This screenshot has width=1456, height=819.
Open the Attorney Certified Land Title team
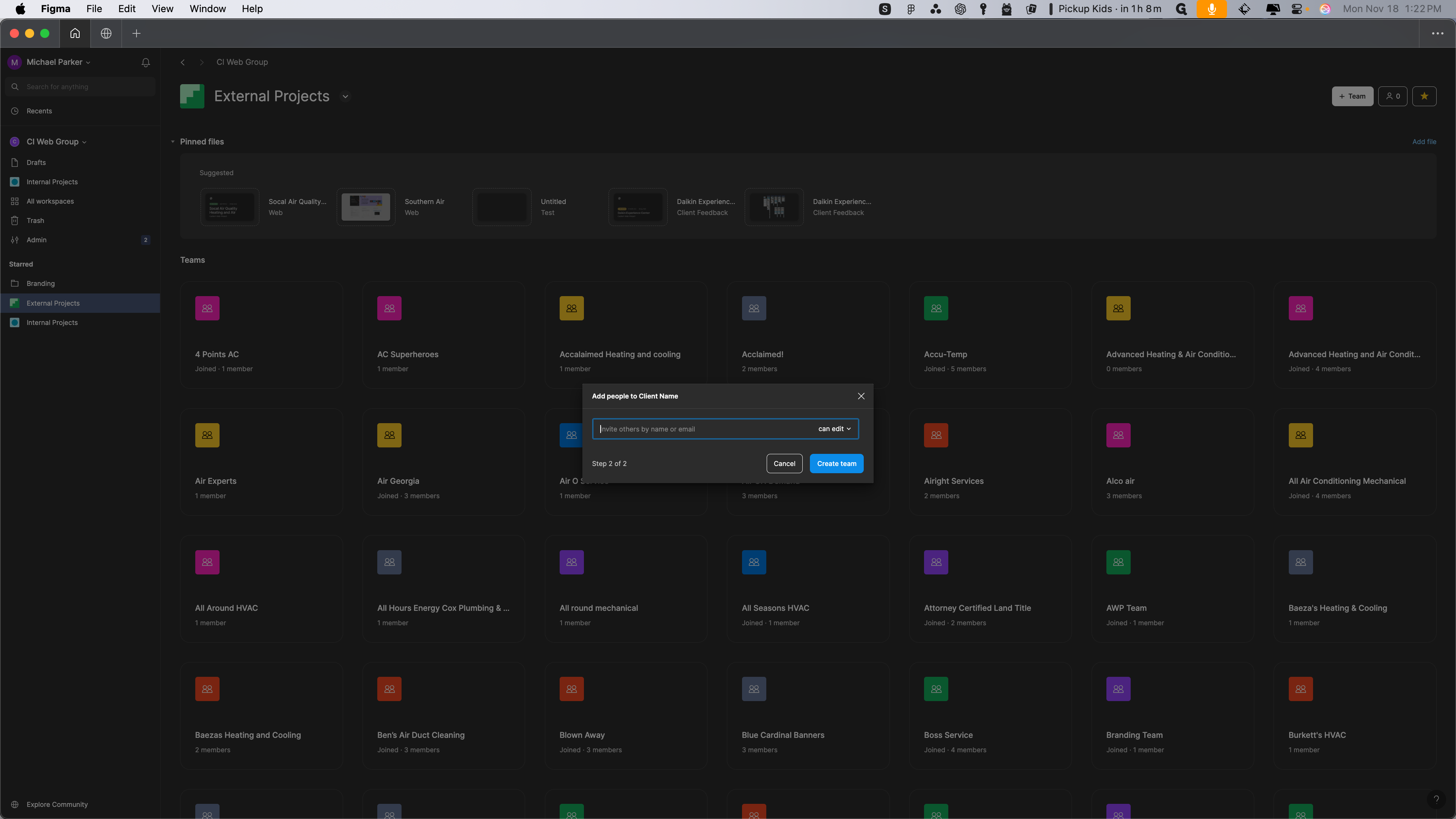click(990, 589)
